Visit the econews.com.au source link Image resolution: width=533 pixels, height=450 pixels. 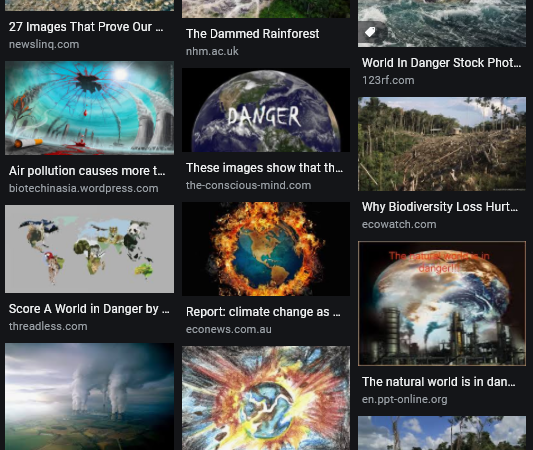point(229,329)
